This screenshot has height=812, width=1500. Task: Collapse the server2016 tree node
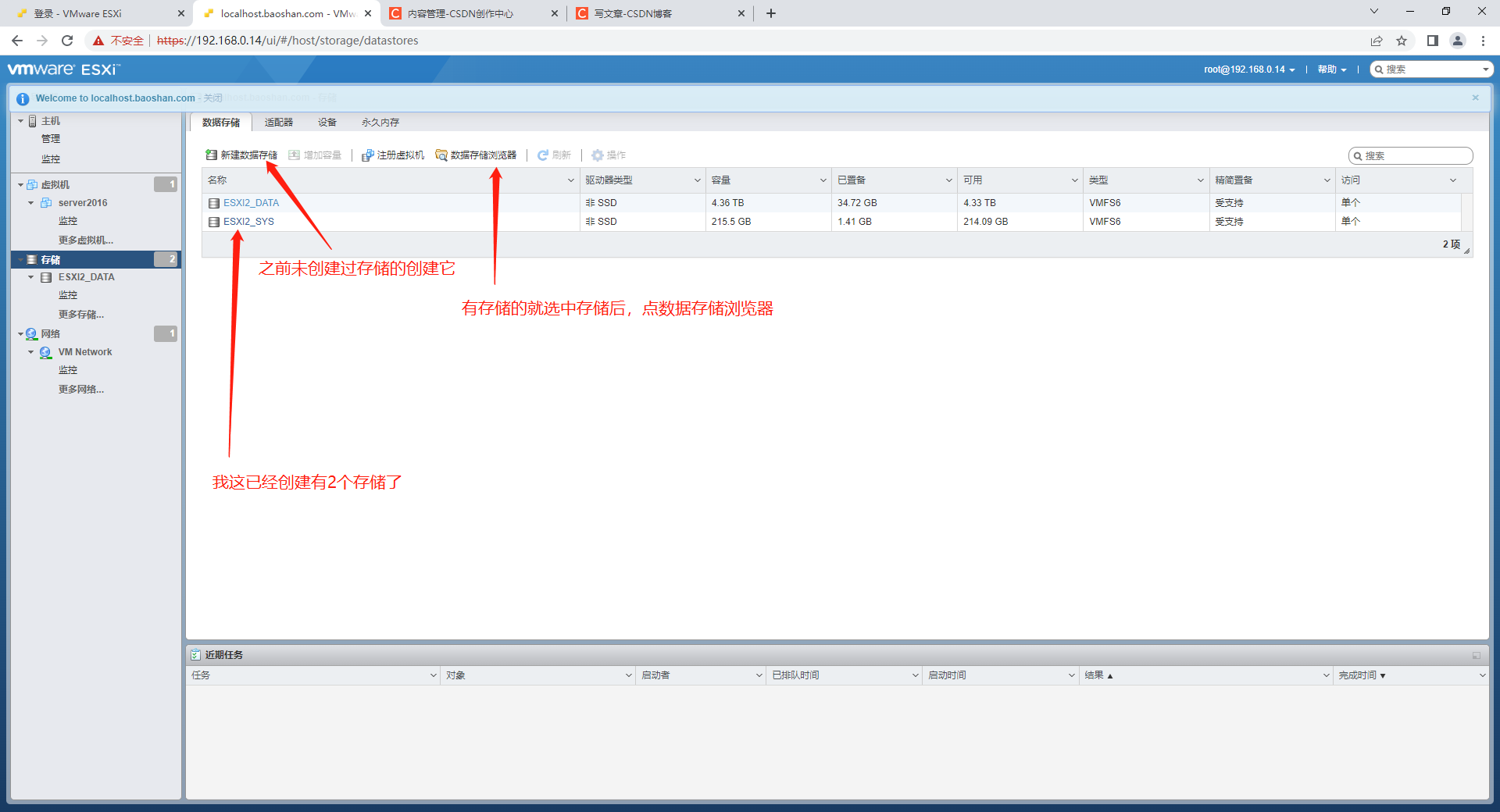31,203
